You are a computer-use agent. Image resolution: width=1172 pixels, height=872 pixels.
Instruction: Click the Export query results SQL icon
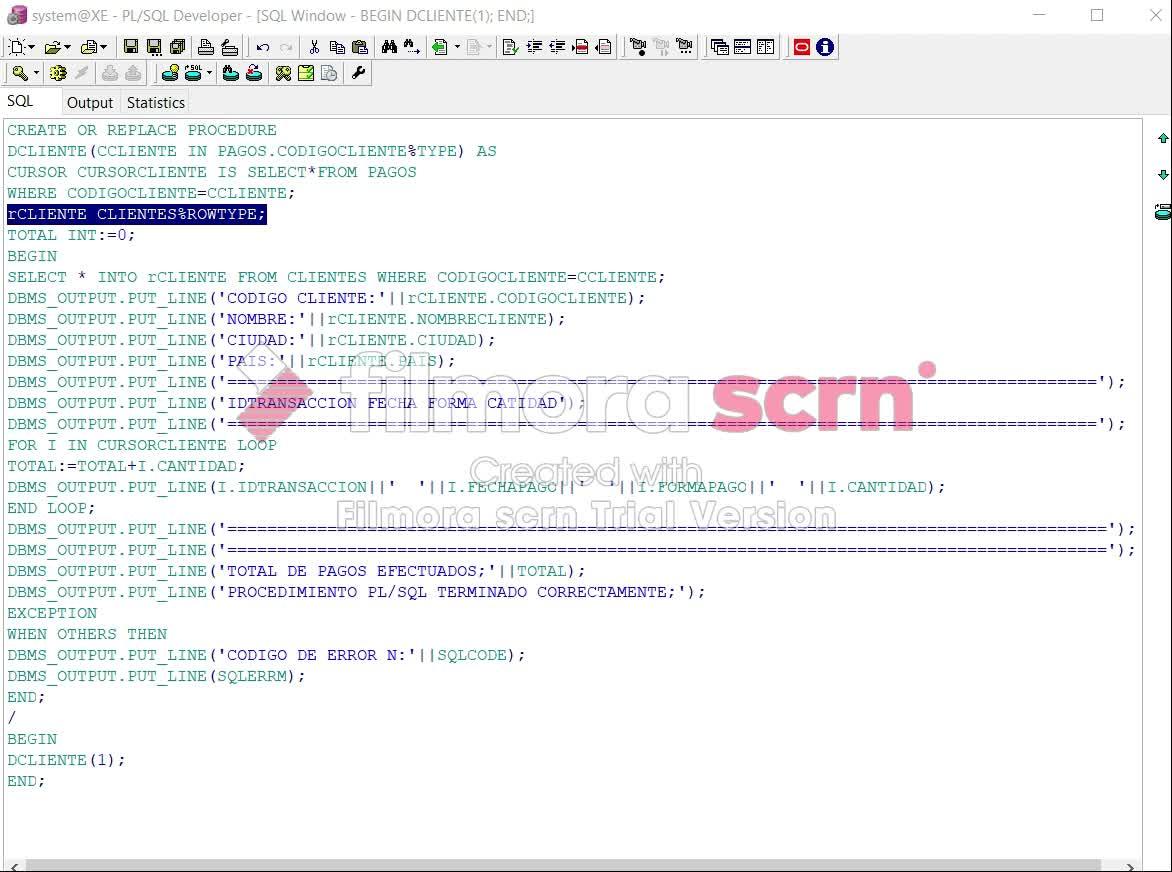point(194,73)
